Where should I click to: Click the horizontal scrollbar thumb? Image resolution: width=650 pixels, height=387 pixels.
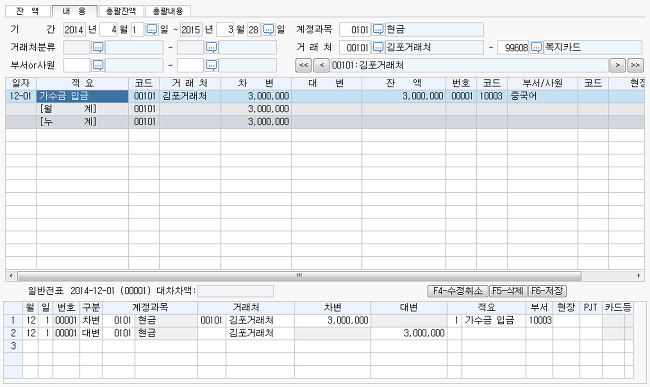click(299, 276)
